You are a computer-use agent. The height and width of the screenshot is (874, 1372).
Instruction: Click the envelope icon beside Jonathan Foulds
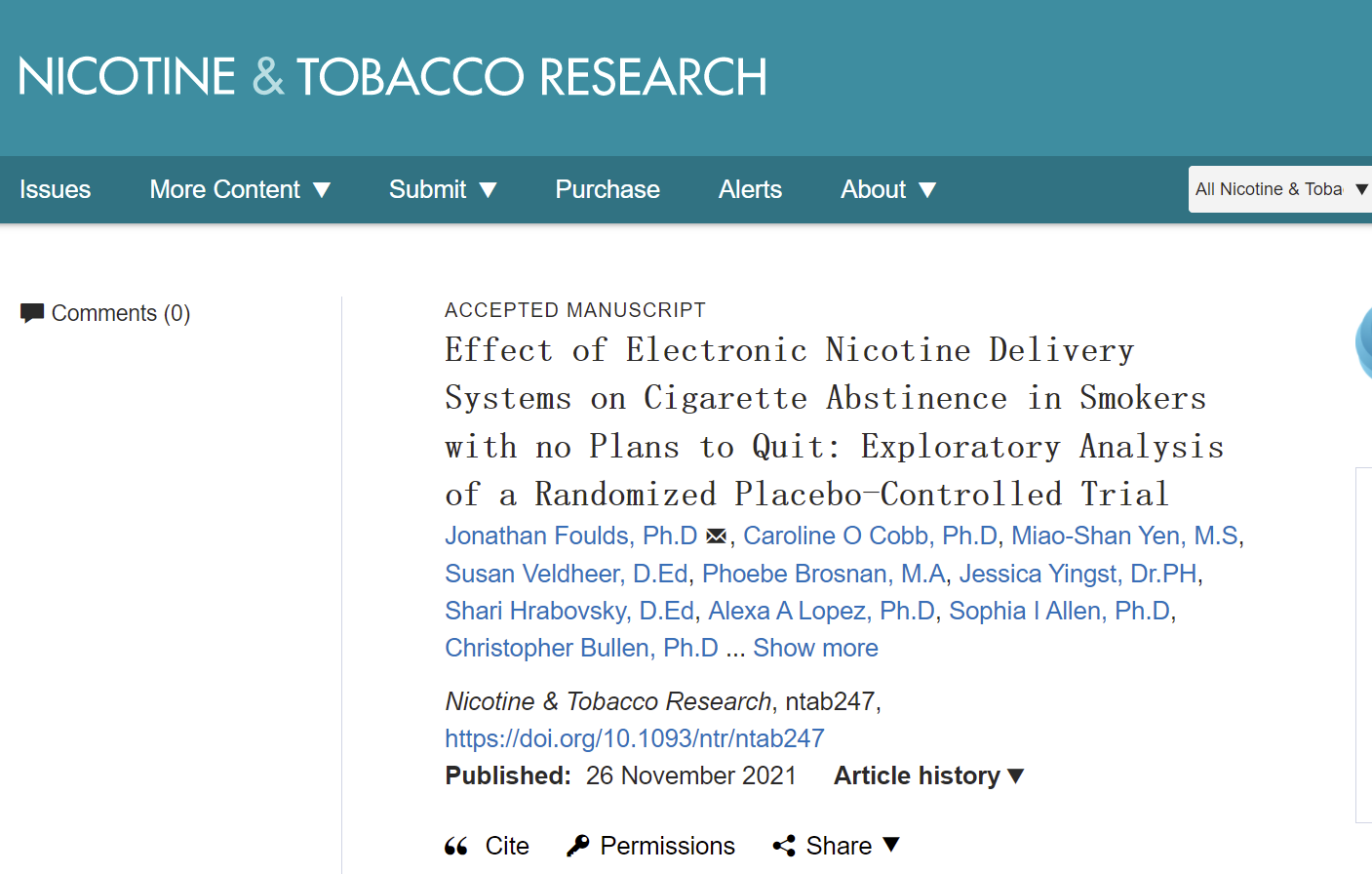click(x=716, y=536)
